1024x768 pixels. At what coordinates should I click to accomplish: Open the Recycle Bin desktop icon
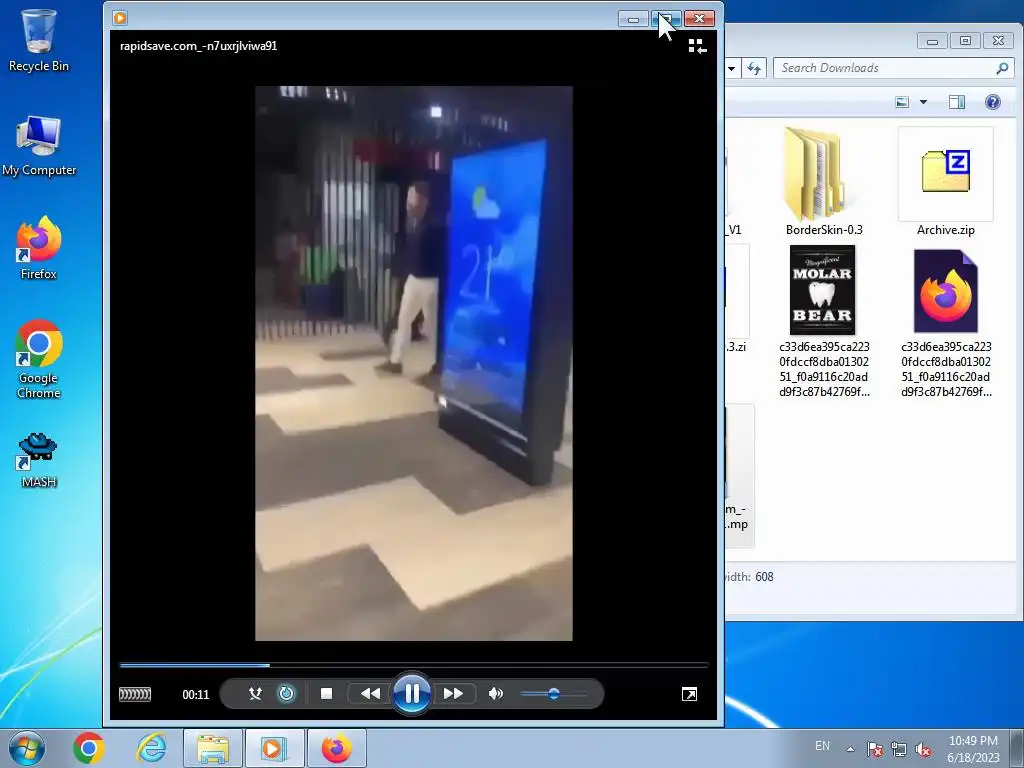(x=39, y=39)
